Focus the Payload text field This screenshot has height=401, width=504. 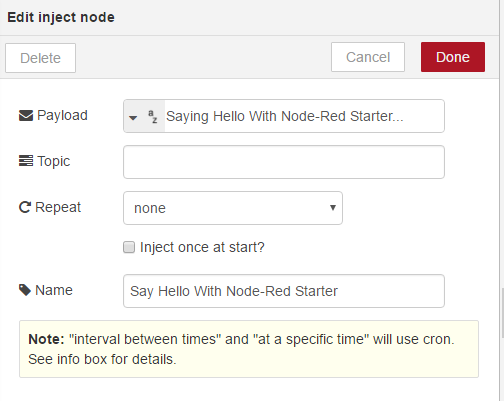(304, 116)
